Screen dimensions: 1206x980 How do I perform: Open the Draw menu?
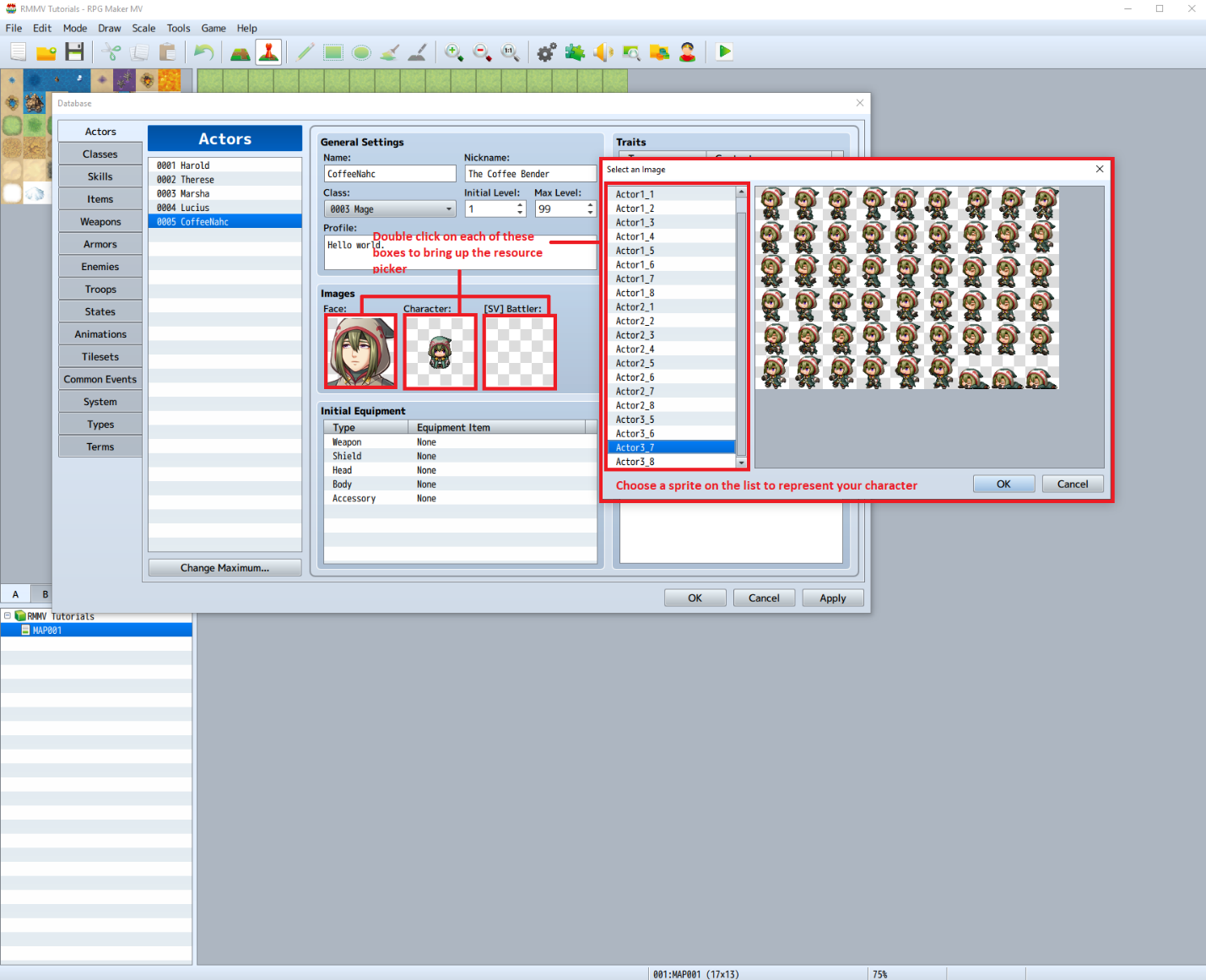[110, 28]
